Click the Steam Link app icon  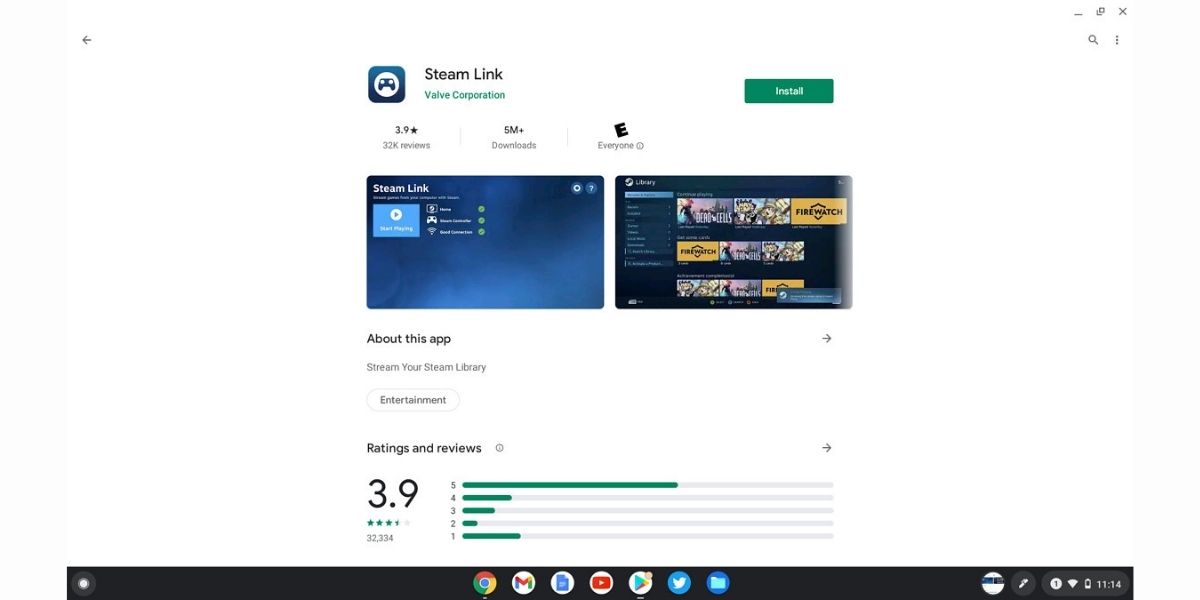386,83
